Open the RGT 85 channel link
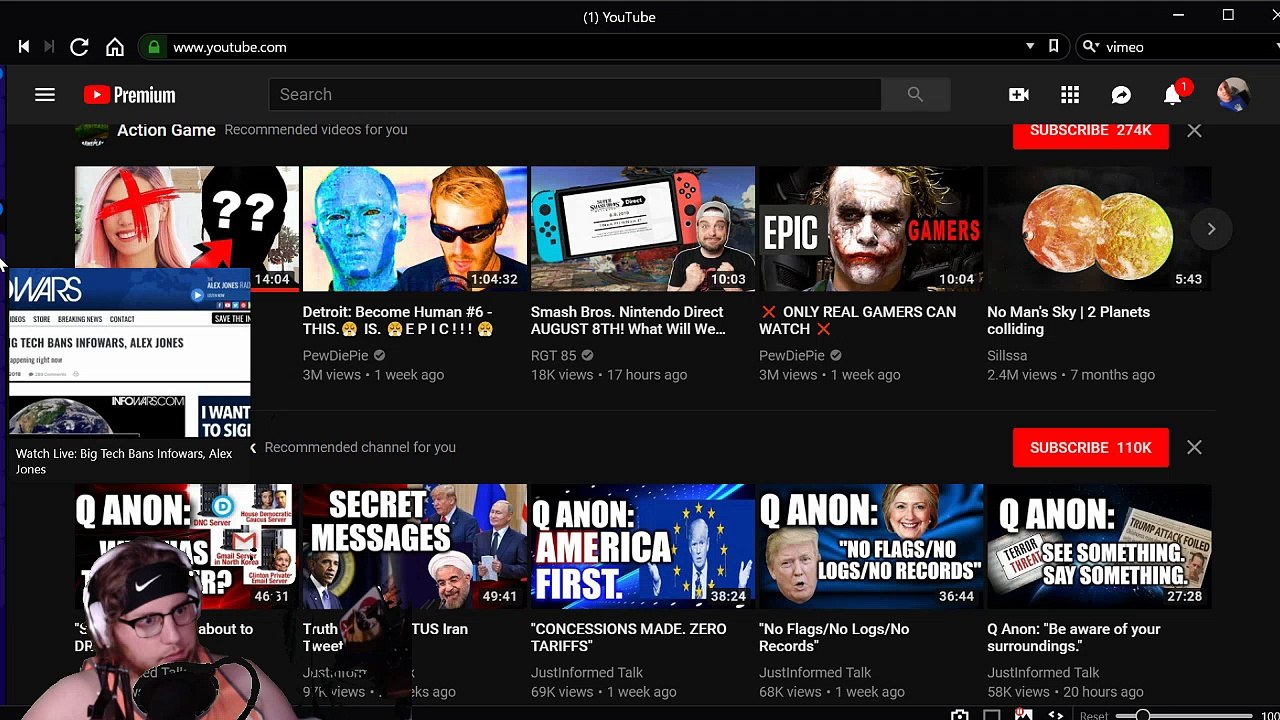The height and width of the screenshot is (720, 1280). (553, 355)
